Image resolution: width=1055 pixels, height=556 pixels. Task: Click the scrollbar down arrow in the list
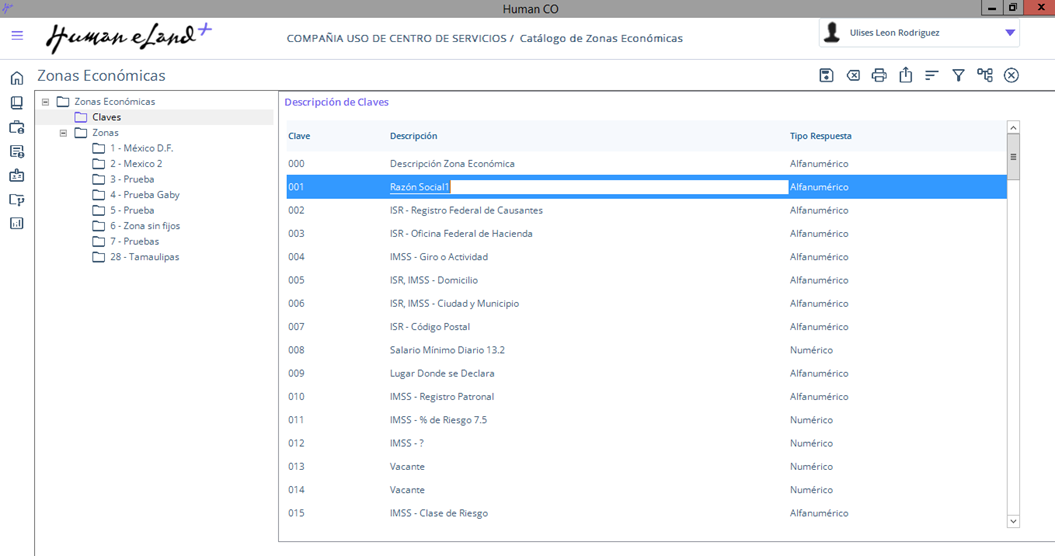(1013, 521)
